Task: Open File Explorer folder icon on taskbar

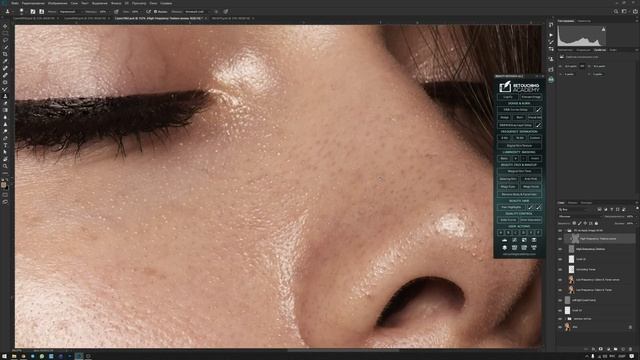Action: coord(13,356)
